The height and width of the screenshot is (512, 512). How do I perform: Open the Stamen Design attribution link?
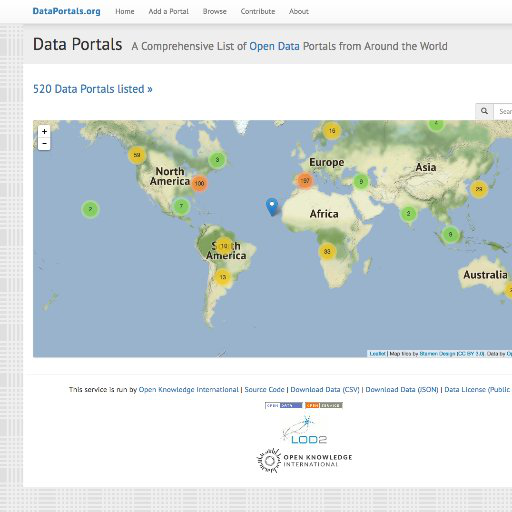pyautogui.click(x=437, y=354)
